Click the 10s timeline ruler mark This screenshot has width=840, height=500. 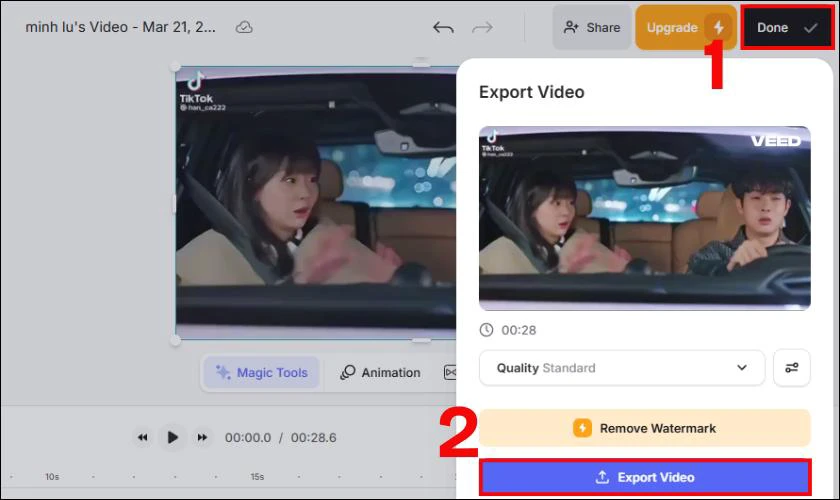(52, 476)
